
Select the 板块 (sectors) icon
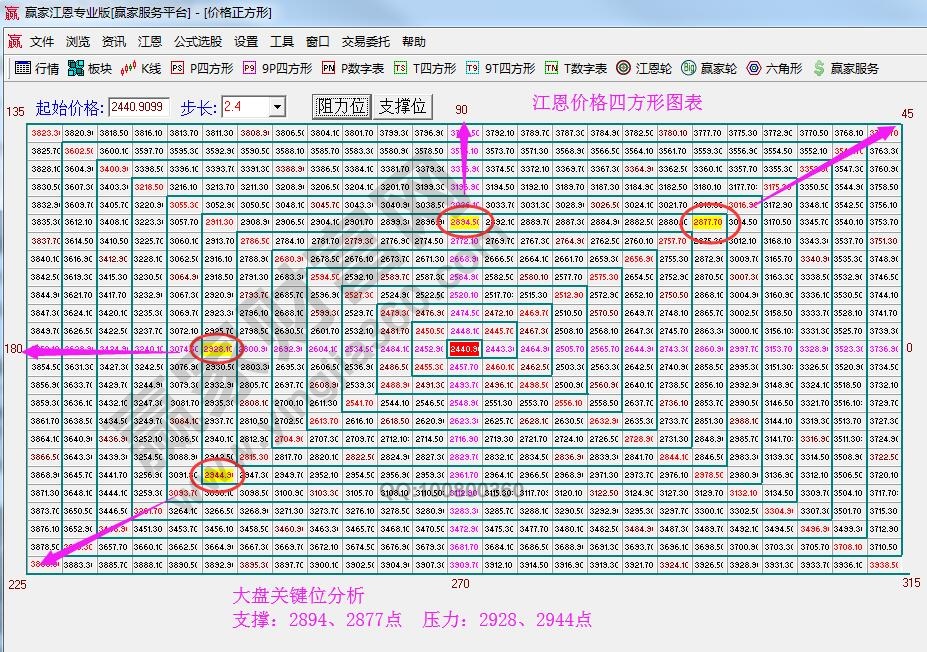90,69
